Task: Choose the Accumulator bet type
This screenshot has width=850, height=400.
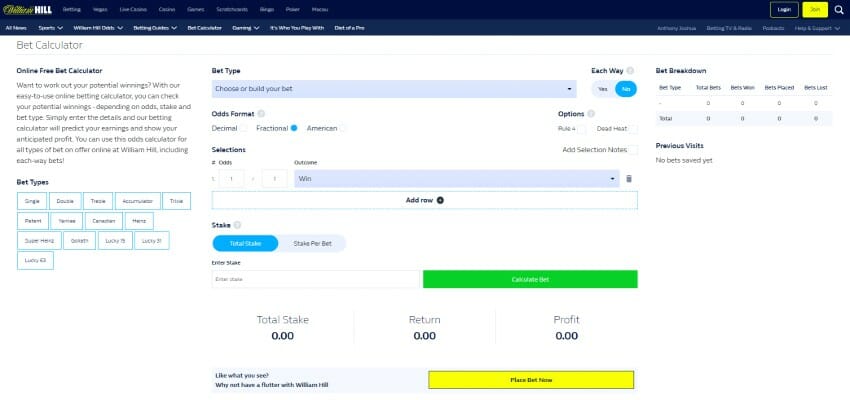Action: pyautogui.click(x=138, y=201)
